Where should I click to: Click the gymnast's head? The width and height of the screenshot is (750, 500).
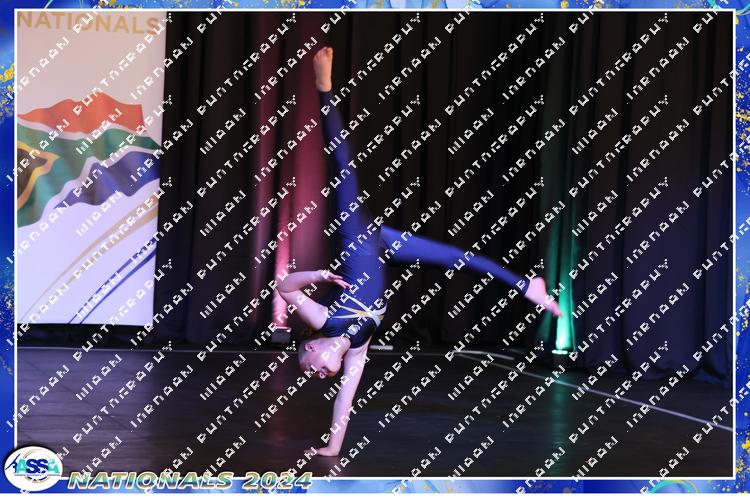pyautogui.click(x=310, y=352)
